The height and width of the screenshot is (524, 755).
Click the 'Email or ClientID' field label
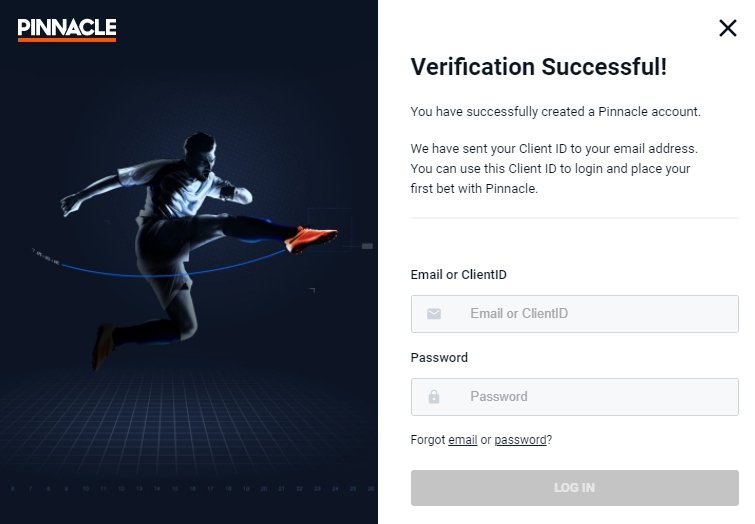(465, 275)
